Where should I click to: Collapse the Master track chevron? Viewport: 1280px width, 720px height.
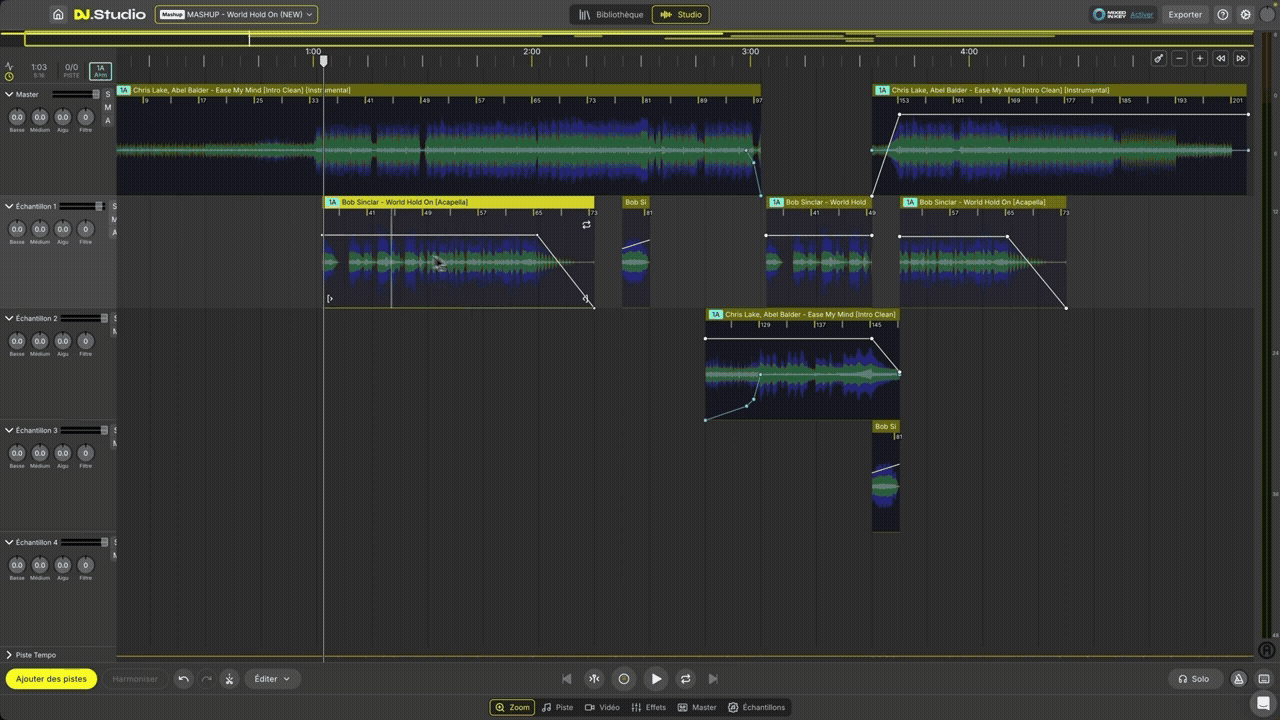9,95
